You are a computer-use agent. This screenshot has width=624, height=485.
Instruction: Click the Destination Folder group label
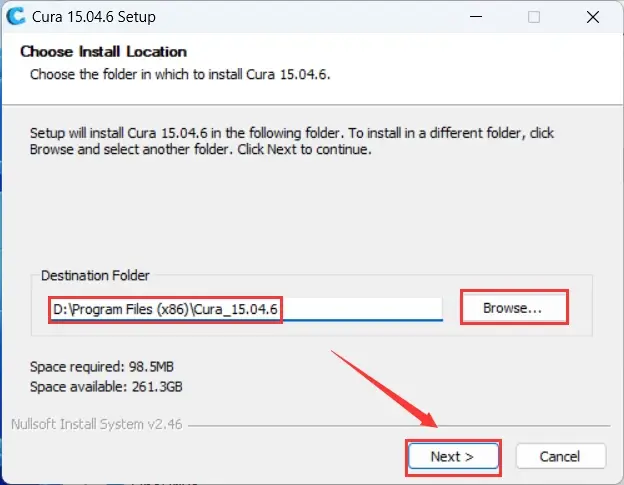click(95, 275)
